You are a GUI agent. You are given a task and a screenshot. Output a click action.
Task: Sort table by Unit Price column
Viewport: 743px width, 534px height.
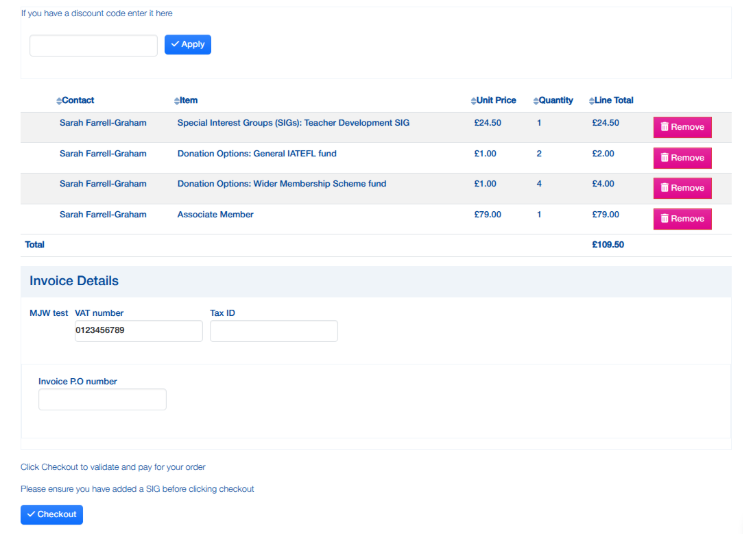tap(494, 100)
